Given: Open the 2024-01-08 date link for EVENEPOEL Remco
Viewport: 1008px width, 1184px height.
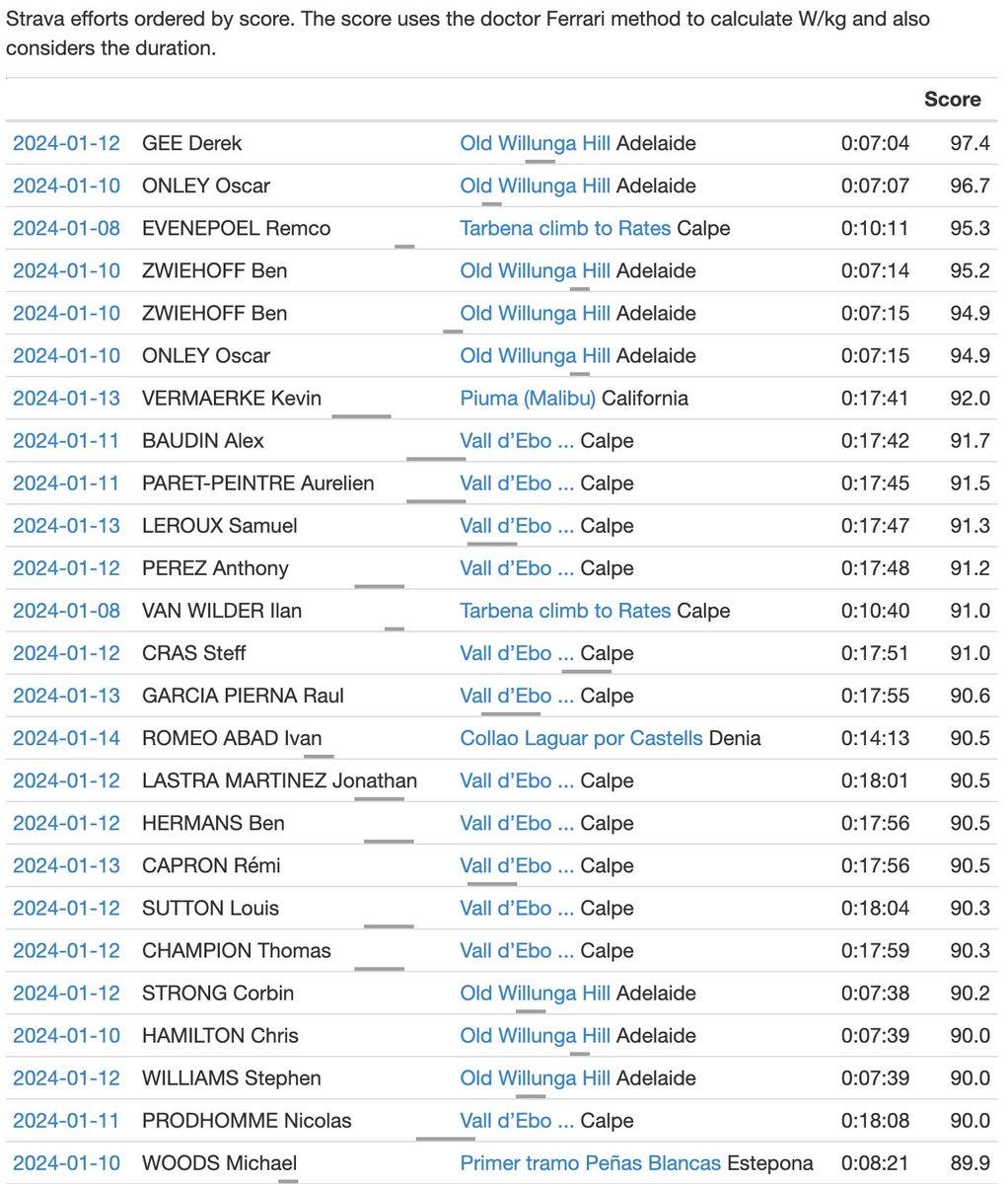Looking at the screenshot, I should [66, 228].
